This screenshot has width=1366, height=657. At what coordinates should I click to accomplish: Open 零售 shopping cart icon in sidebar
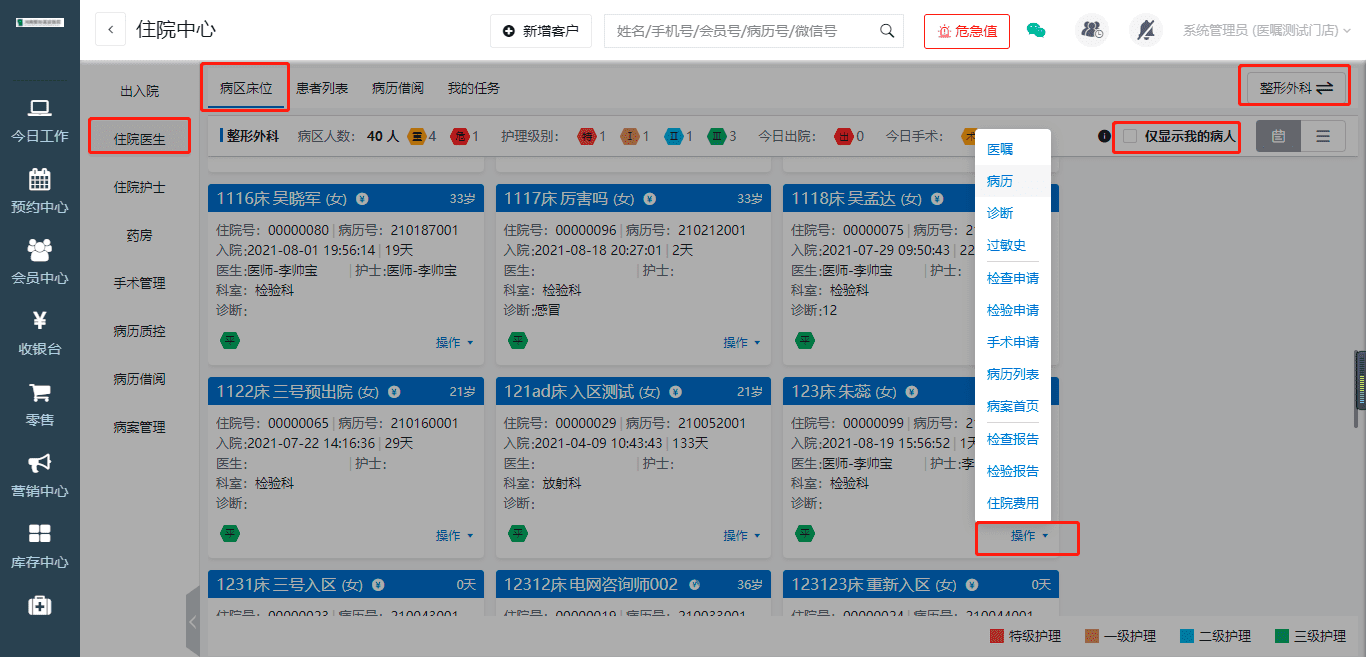(40, 393)
